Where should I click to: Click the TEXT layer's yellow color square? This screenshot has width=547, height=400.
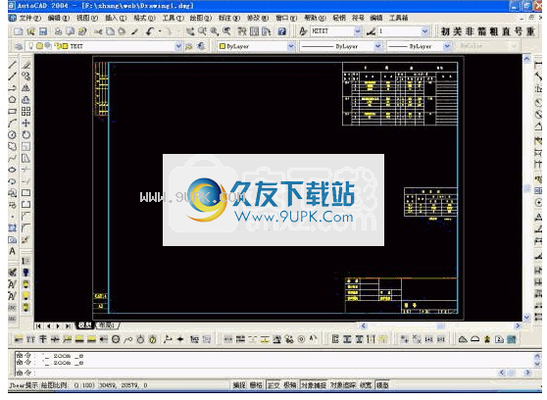65,46
